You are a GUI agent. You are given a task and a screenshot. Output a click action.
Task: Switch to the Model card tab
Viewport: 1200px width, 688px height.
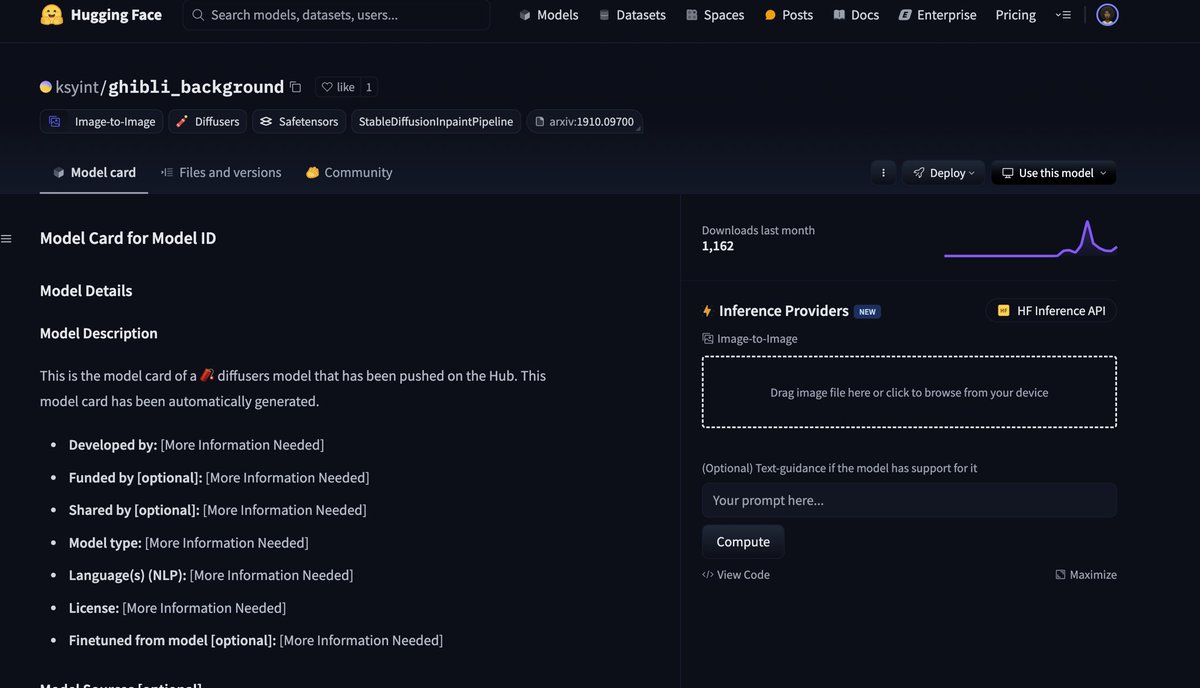pyautogui.click(x=94, y=172)
